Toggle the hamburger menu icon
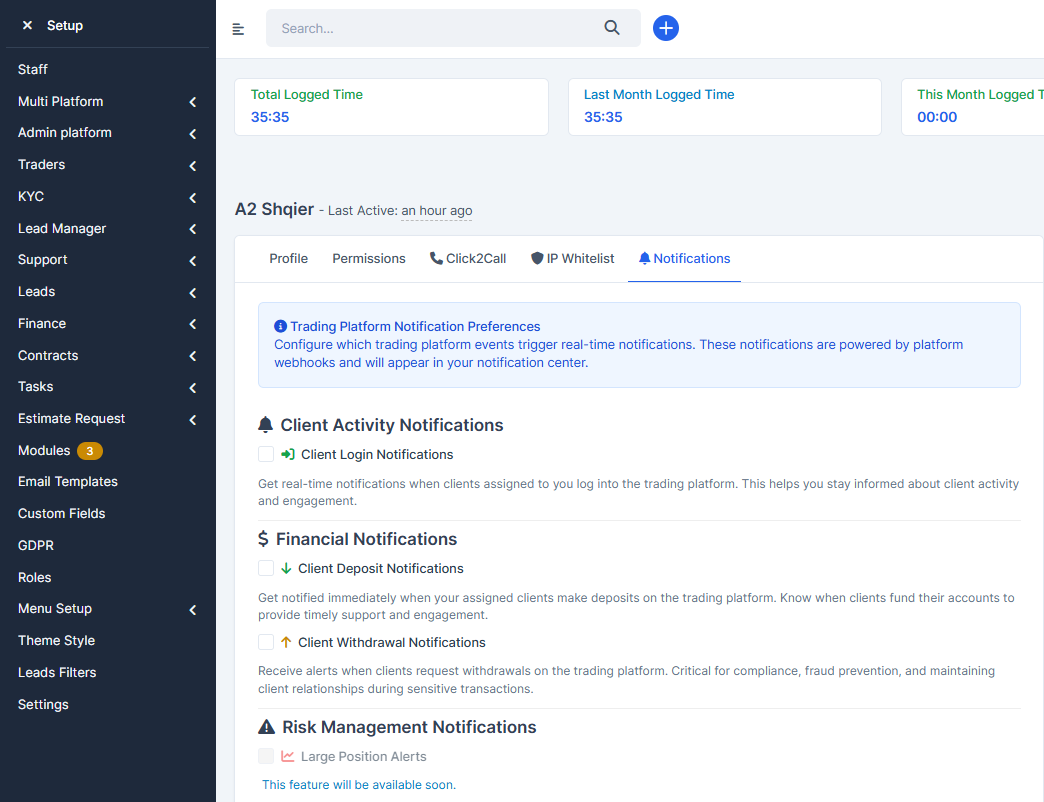1044x802 pixels. click(x=238, y=29)
